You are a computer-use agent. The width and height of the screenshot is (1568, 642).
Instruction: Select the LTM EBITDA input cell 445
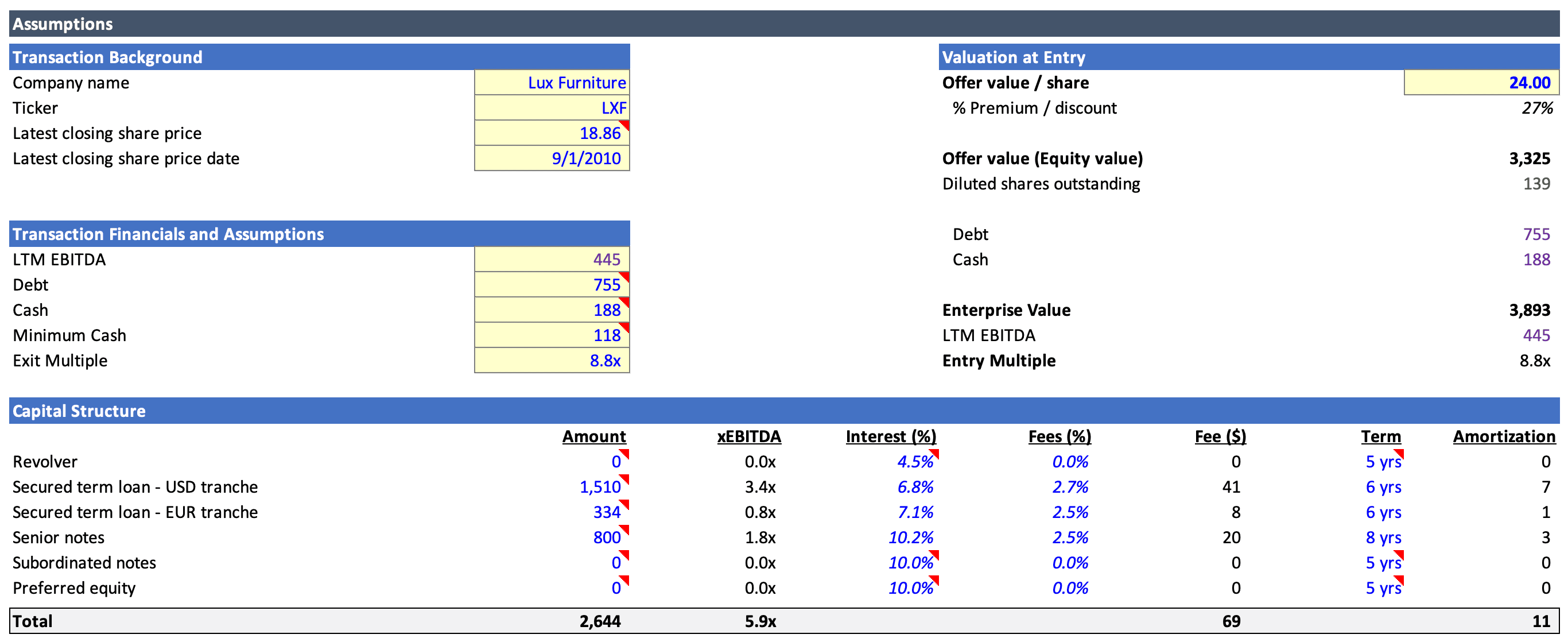(606, 260)
